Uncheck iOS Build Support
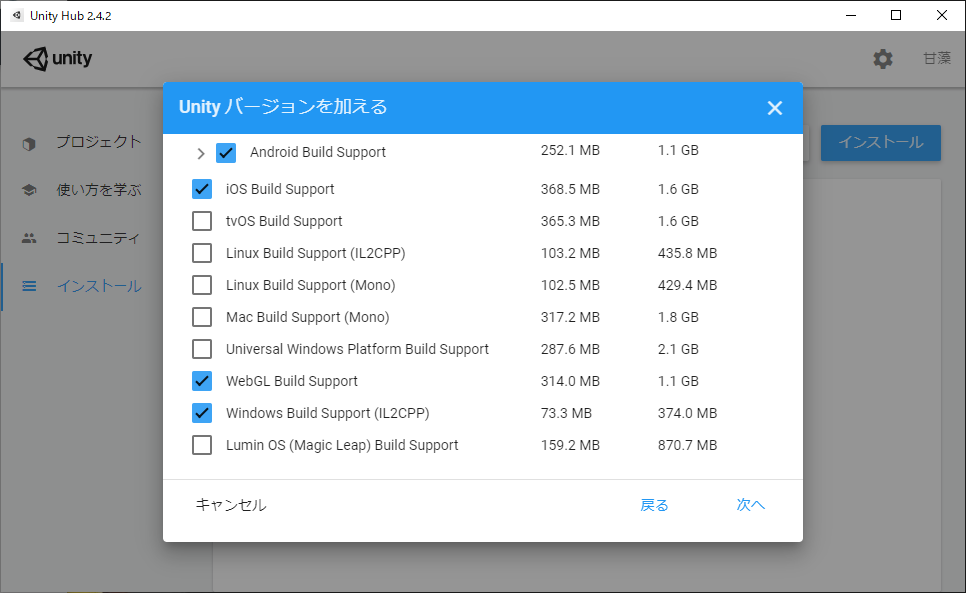 [x=202, y=189]
